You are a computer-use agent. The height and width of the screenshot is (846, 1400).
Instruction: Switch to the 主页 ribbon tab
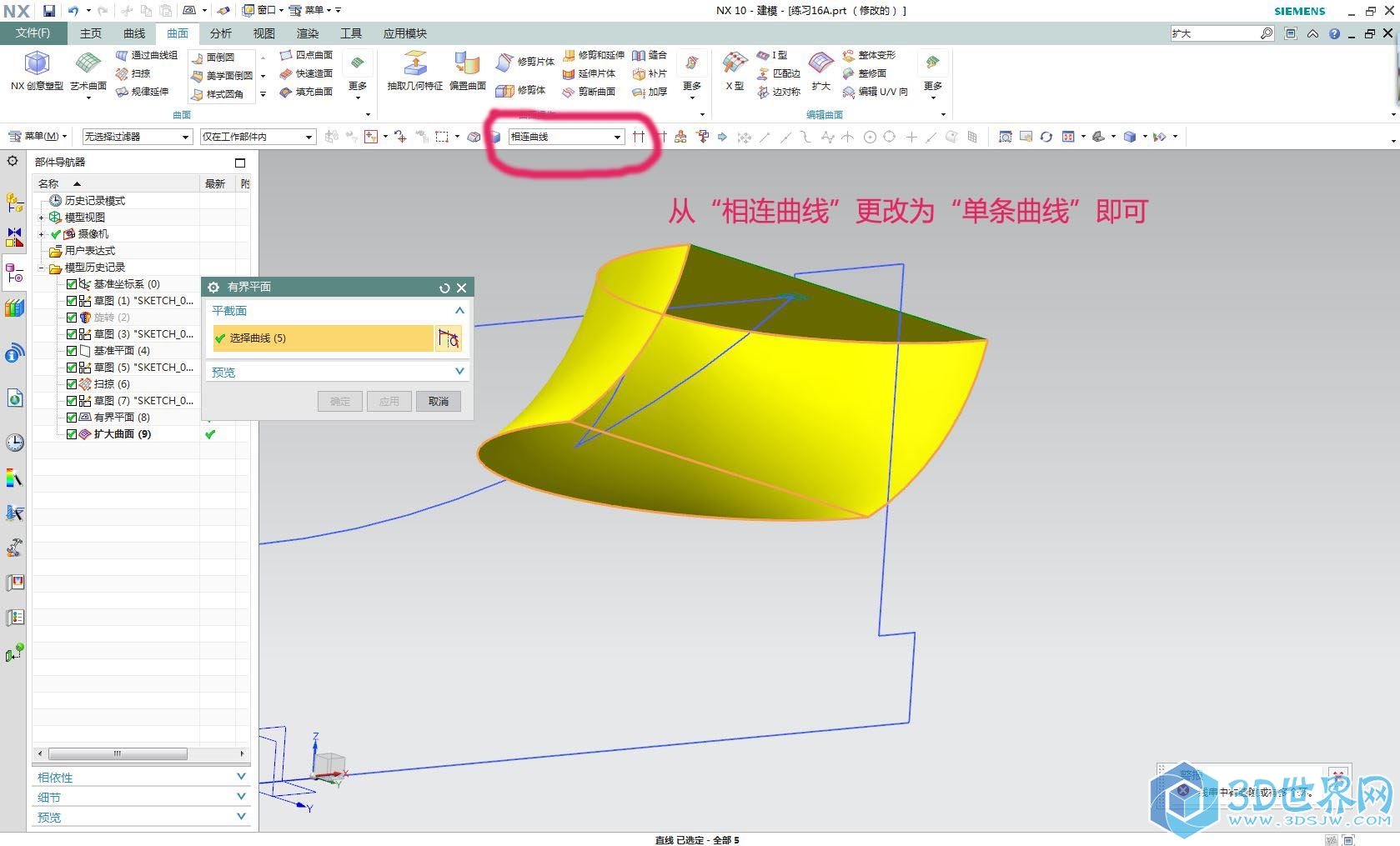pos(91,33)
